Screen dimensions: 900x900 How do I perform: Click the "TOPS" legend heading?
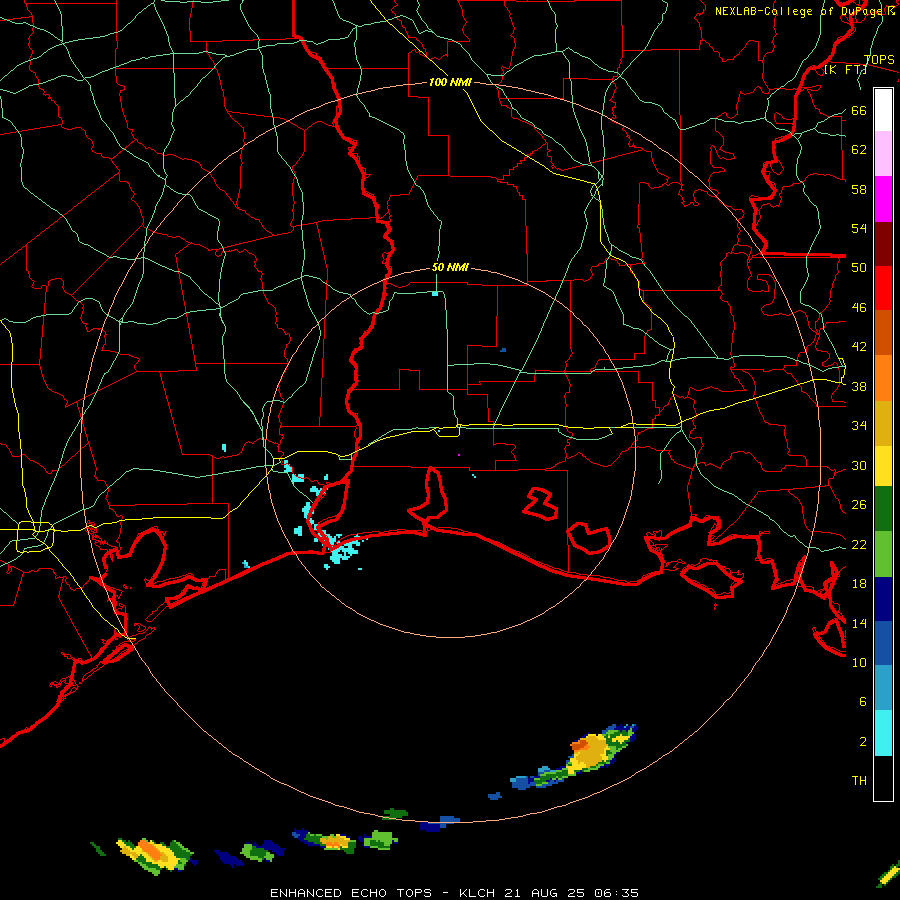coord(879,60)
